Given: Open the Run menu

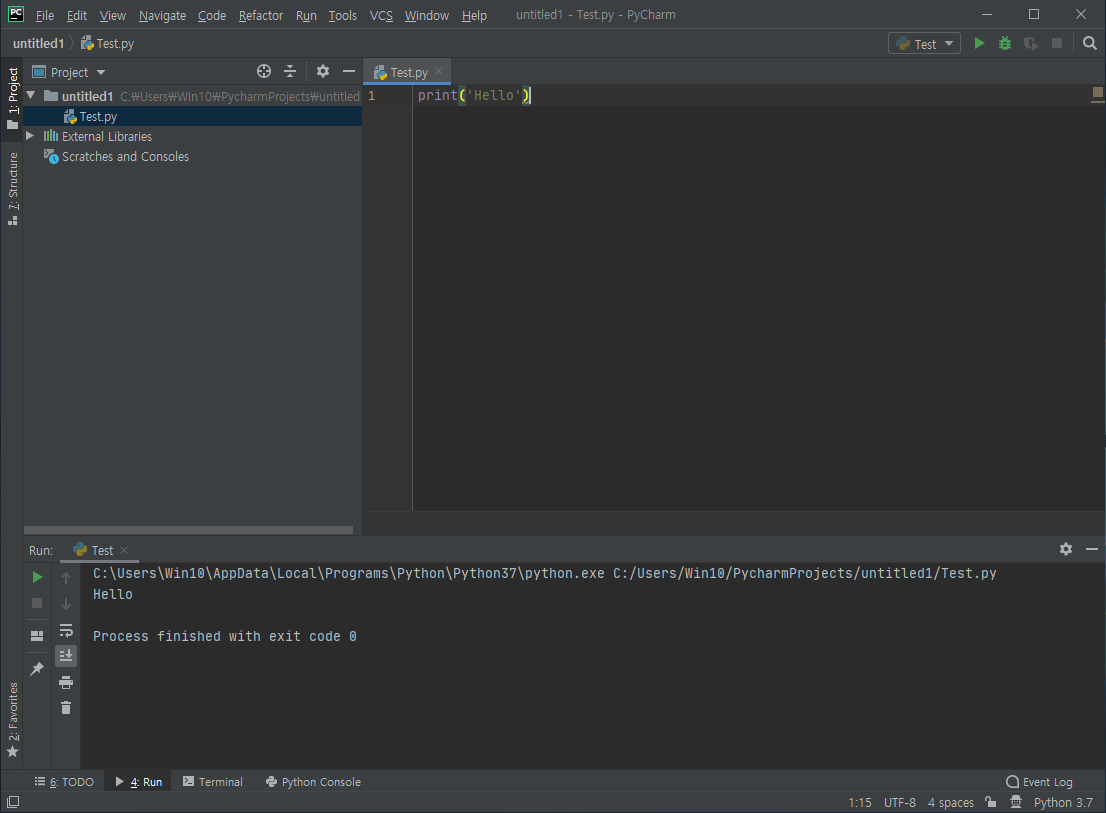Looking at the screenshot, I should pos(306,15).
